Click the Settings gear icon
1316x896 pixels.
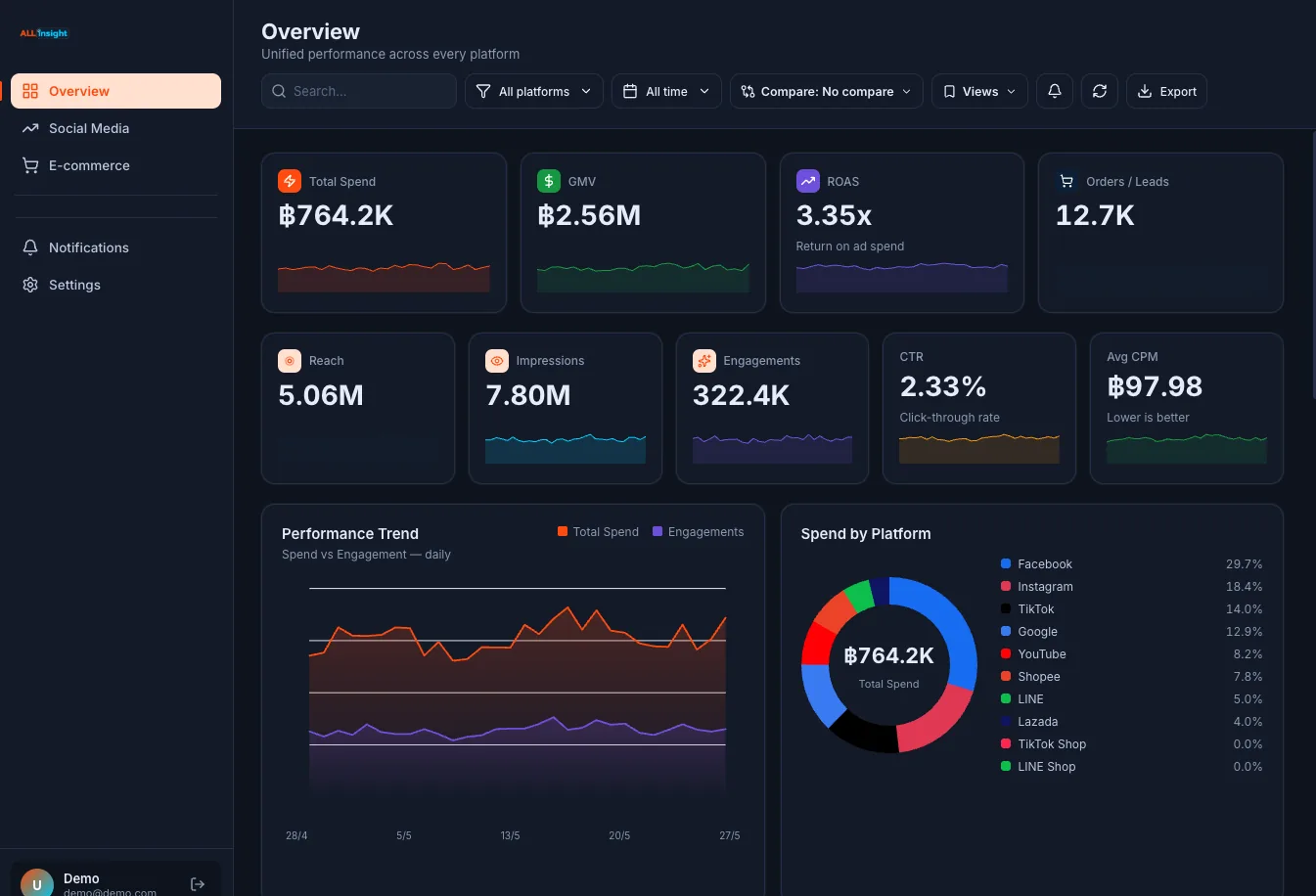30,285
